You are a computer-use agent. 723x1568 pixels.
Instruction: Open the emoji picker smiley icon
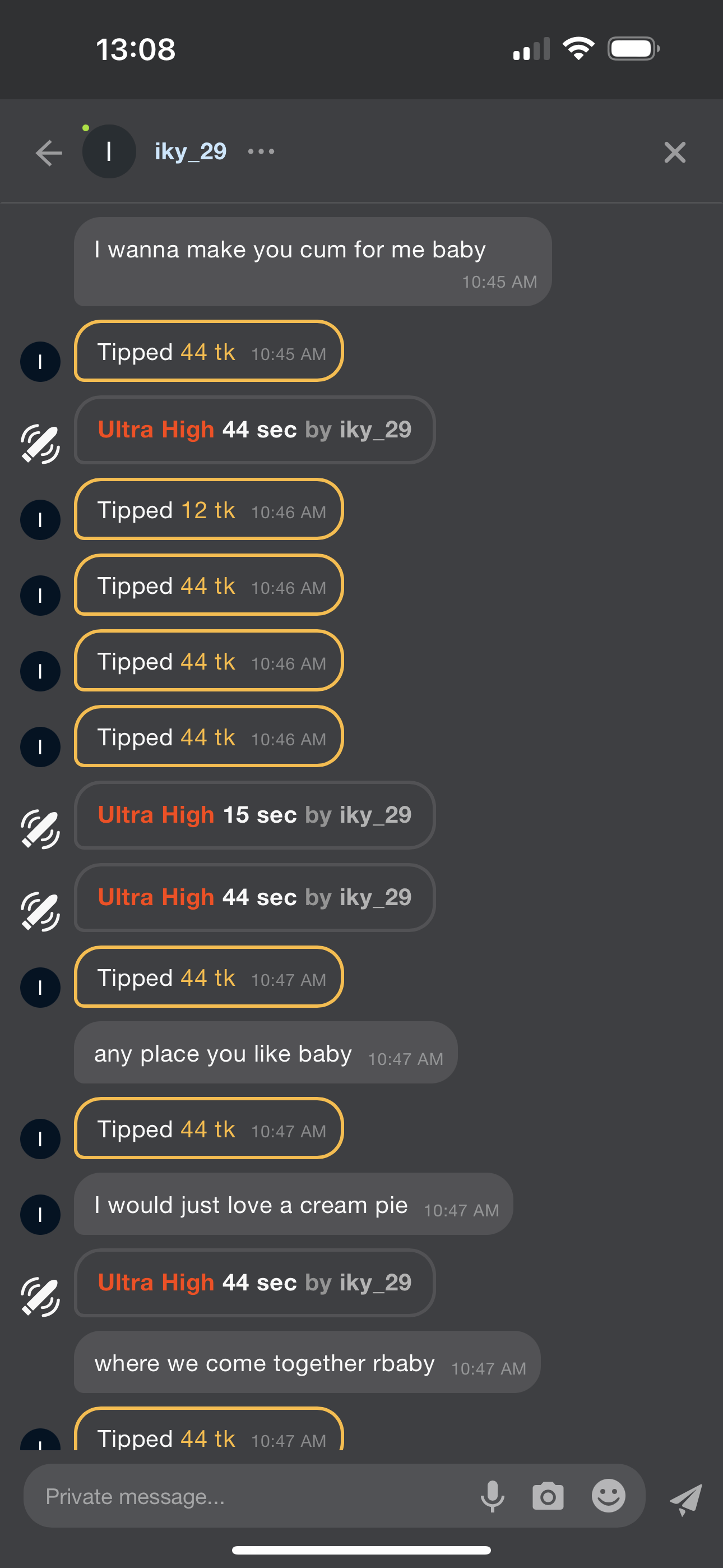click(x=609, y=1496)
